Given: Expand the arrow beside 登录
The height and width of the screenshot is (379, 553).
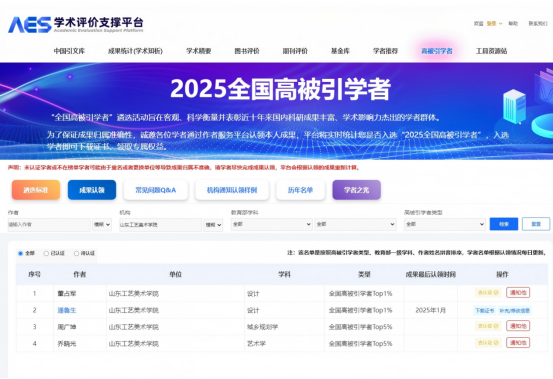Looking at the screenshot, I should click(x=500, y=24).
